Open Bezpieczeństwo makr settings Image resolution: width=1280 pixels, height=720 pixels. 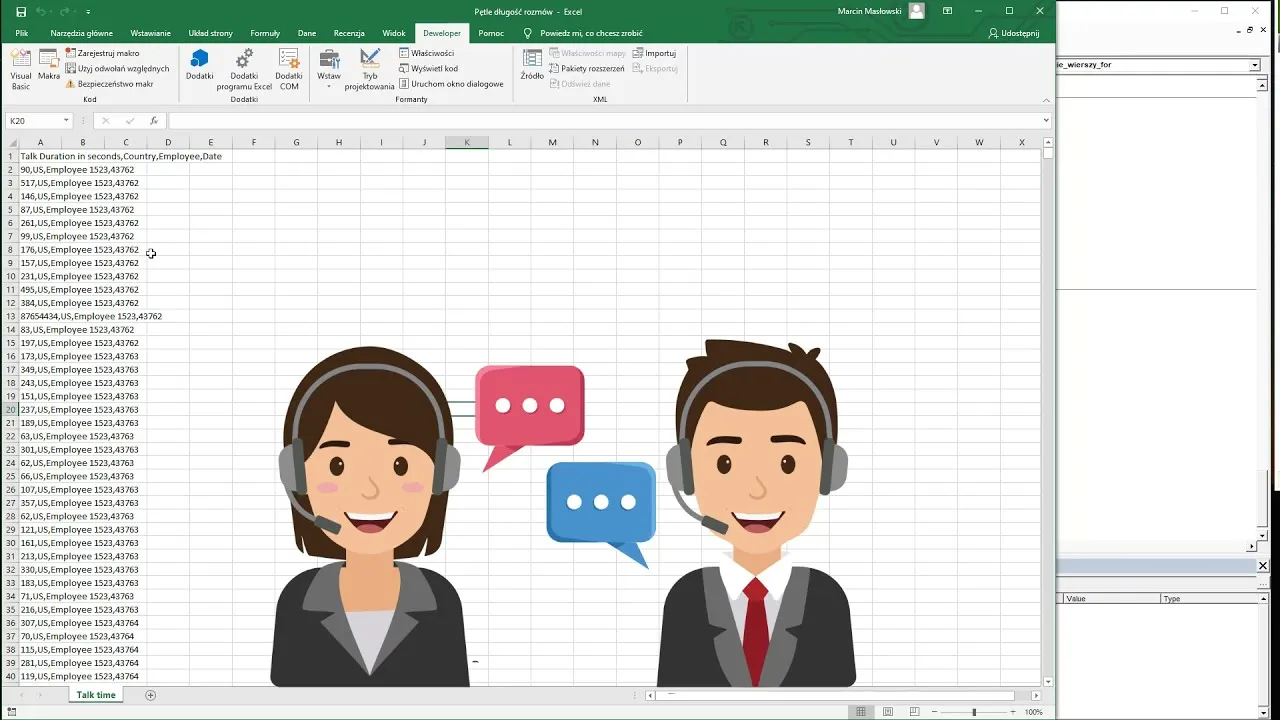pyautogui.click(x=109, y=84)
